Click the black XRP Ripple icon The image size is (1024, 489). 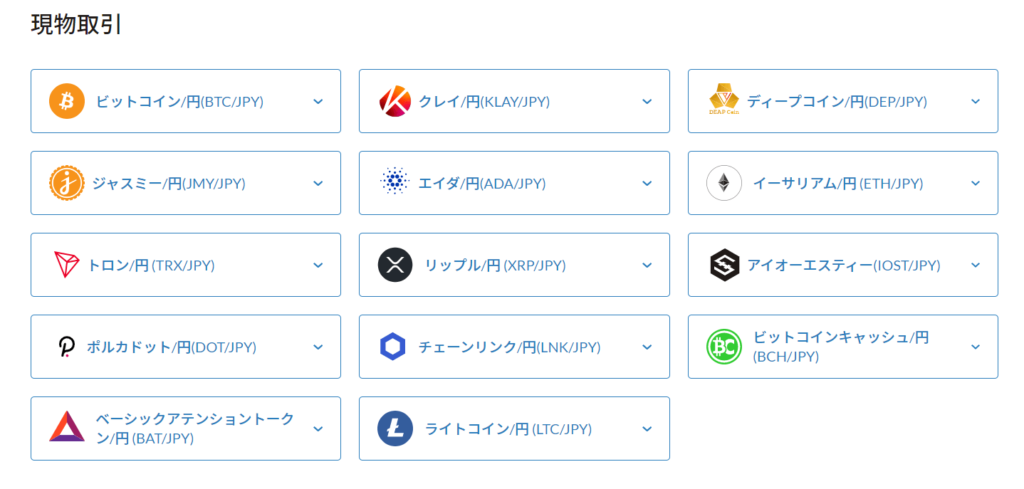(395, 265)
